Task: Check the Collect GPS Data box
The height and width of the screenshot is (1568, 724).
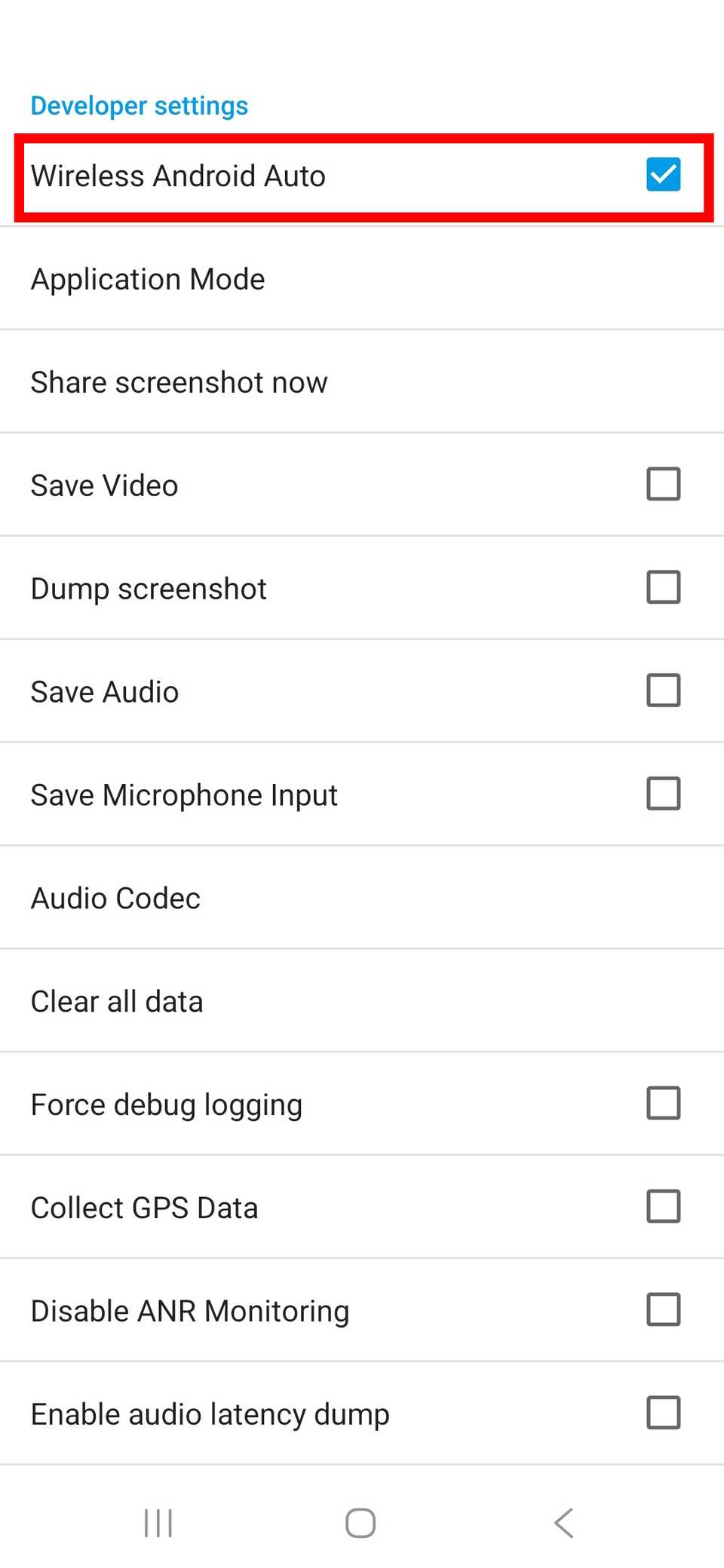Action: [x=664, y=1207]
